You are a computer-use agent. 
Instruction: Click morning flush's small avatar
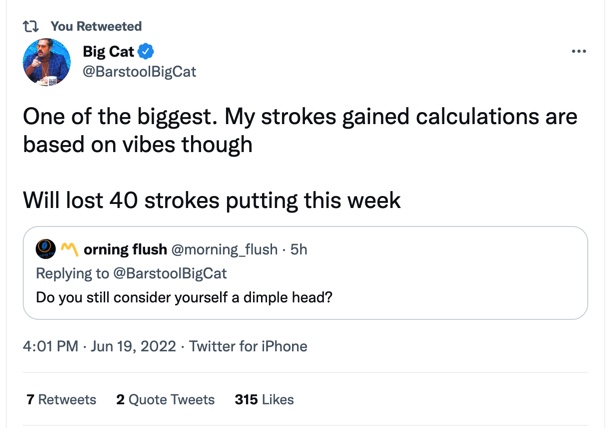(x=45, y=249)
